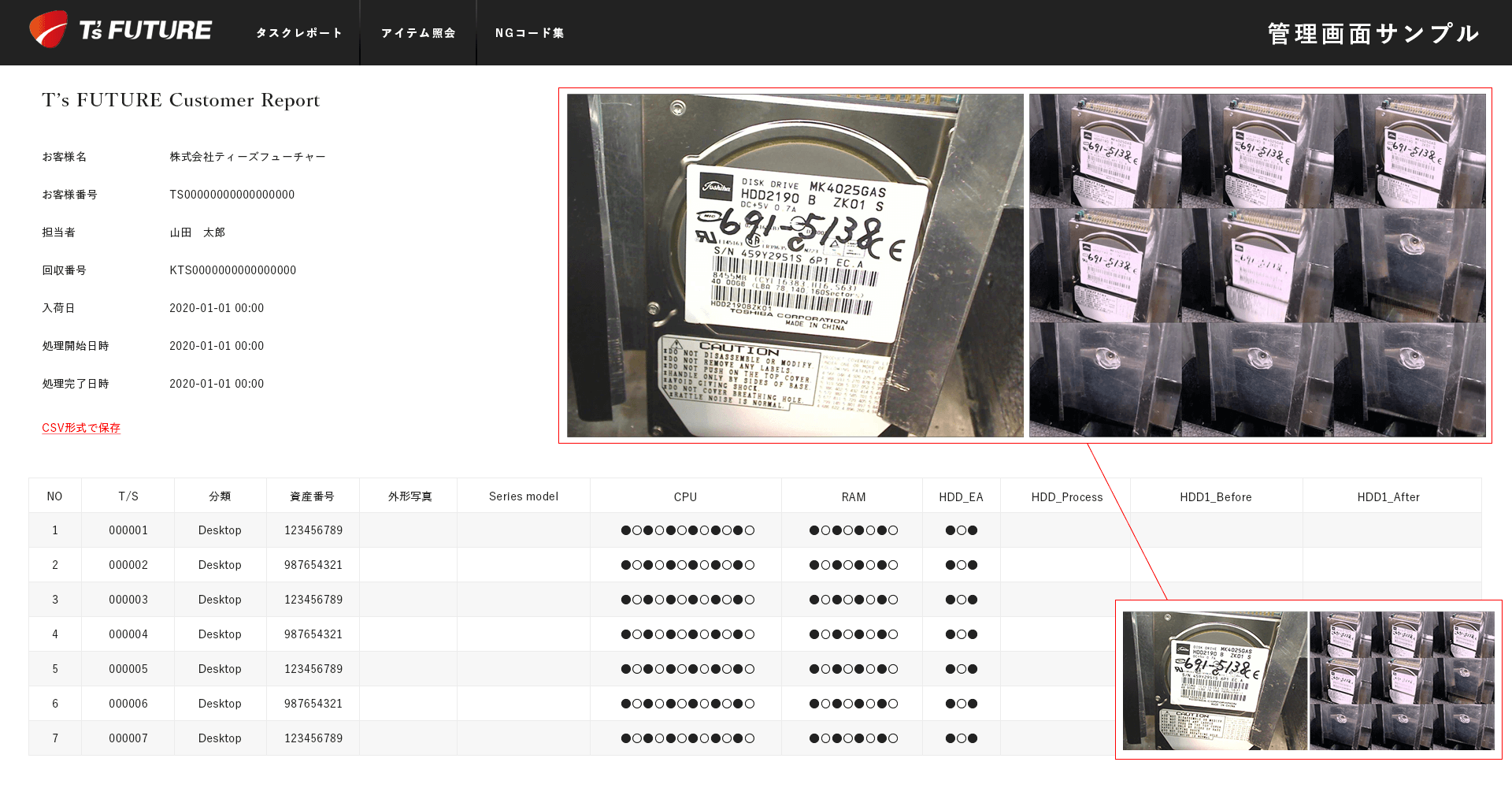Click person in charge 山田 太郎
The image size is (1512, 788).
198,232
